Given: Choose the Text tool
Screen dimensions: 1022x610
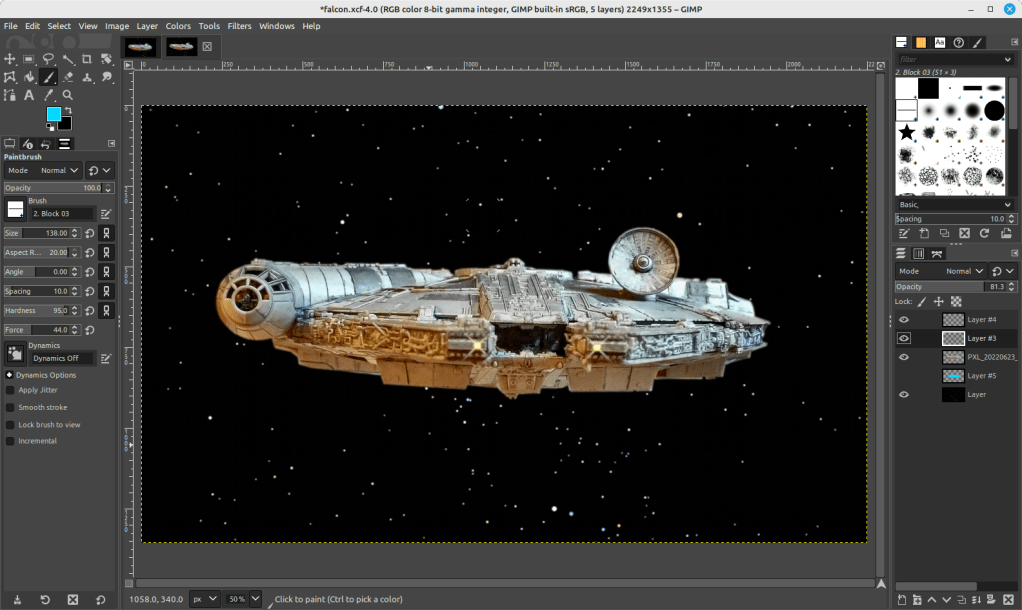Looking at the screenshot, I should [x=29, y=95].
